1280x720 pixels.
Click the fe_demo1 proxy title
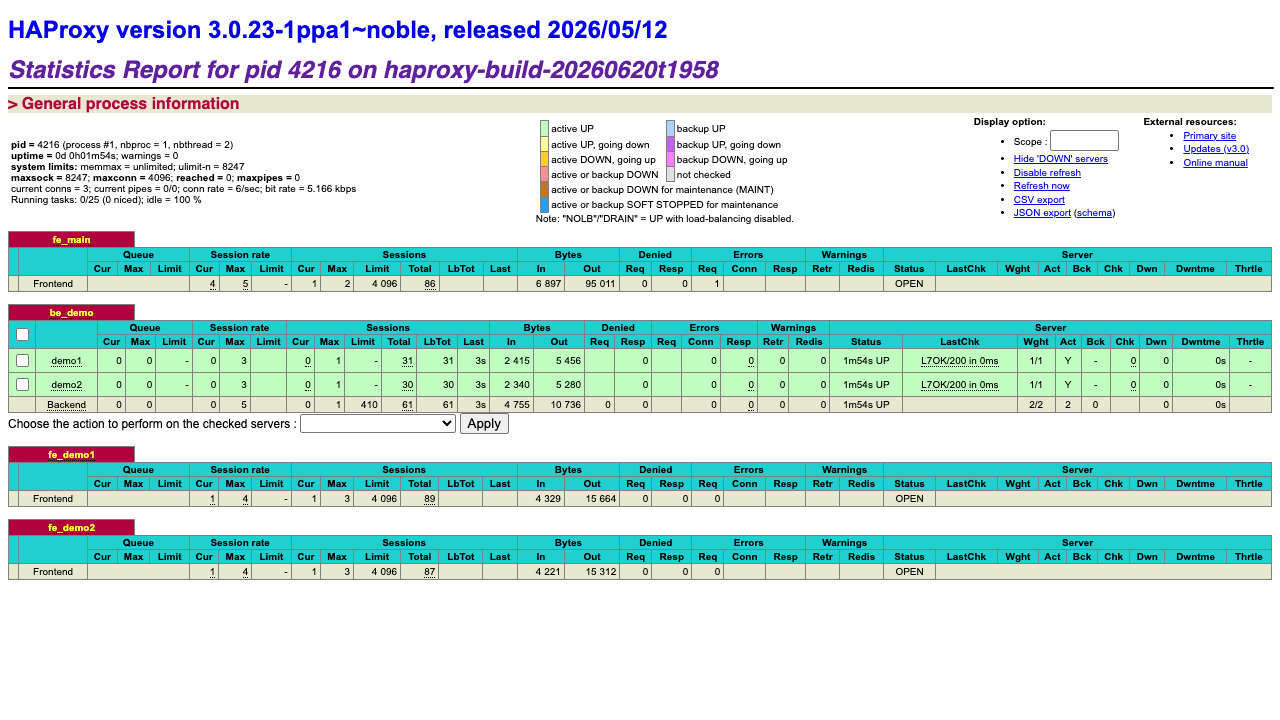coord(71,455)
